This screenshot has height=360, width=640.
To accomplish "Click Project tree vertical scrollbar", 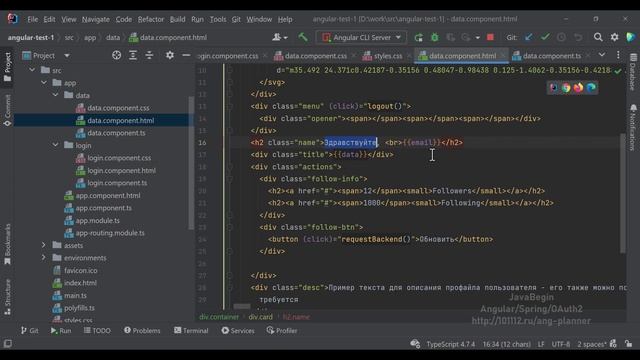I will coord(191,163).
